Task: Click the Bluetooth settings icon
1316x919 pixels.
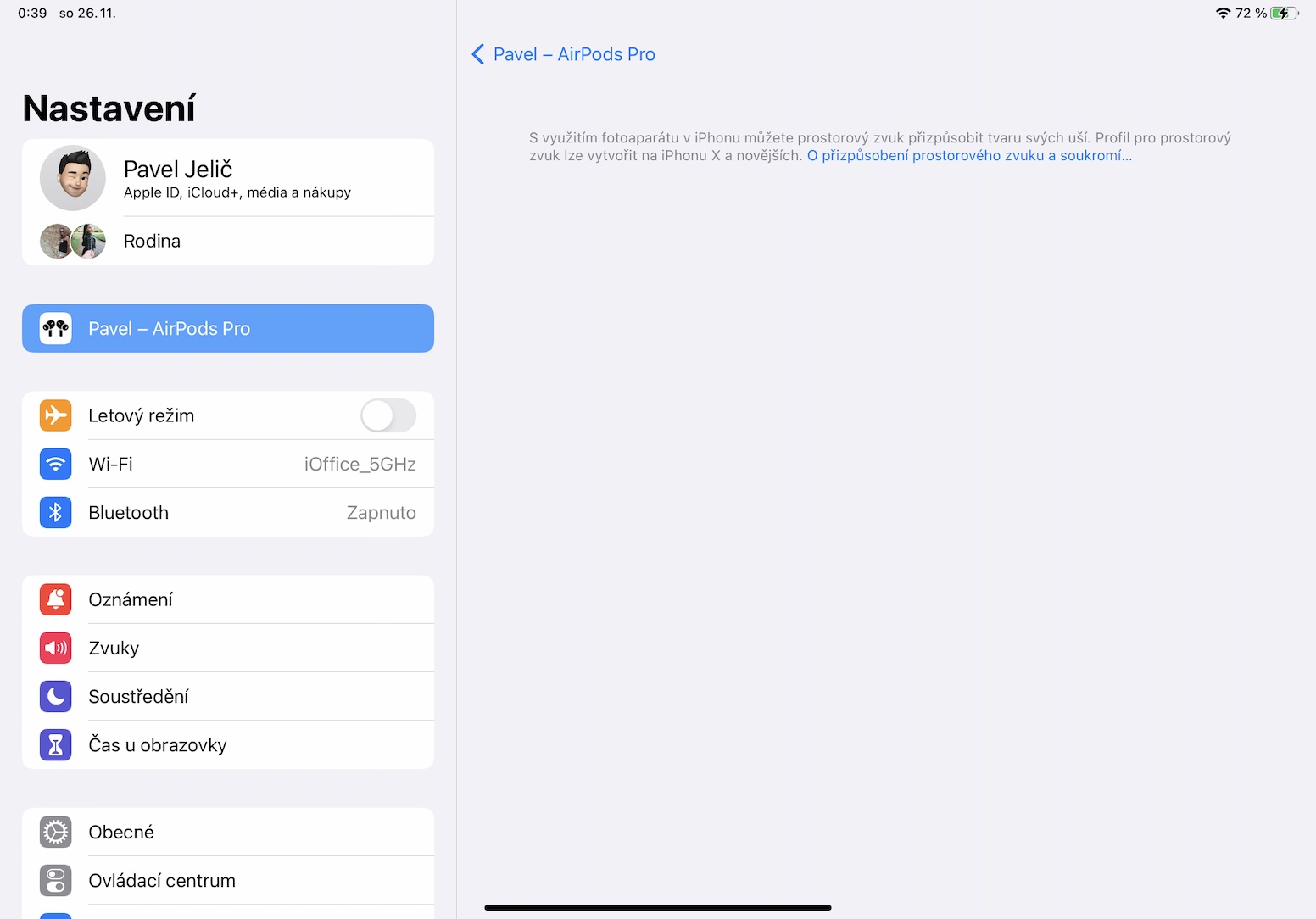Action: (x=56, y=512)
